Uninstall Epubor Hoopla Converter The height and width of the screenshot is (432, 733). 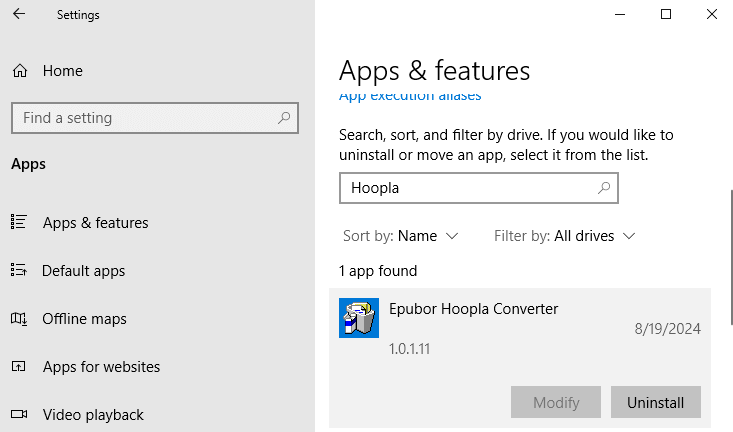[x=655, y=402]
